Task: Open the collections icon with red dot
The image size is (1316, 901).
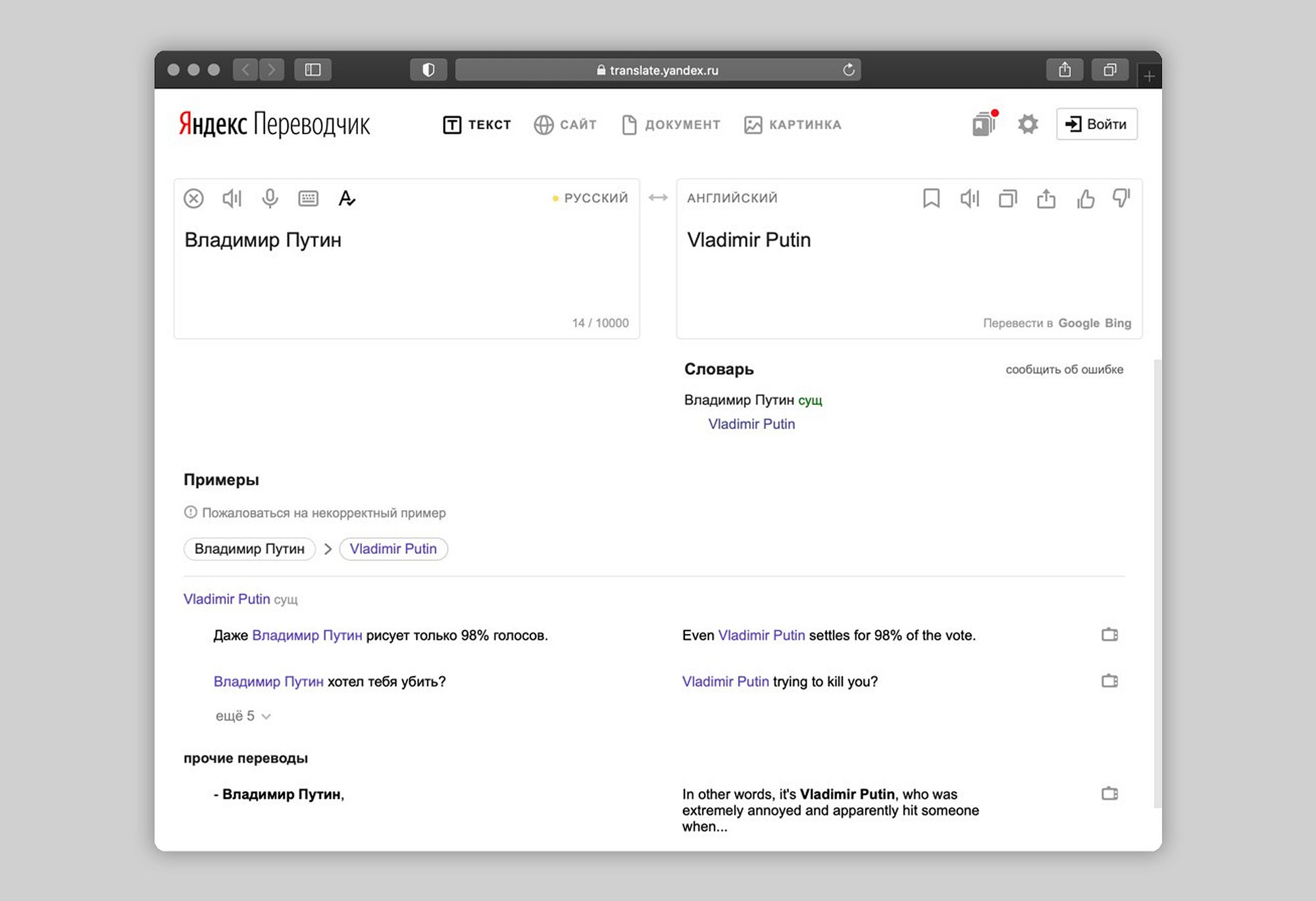Action: coord(985,124)
